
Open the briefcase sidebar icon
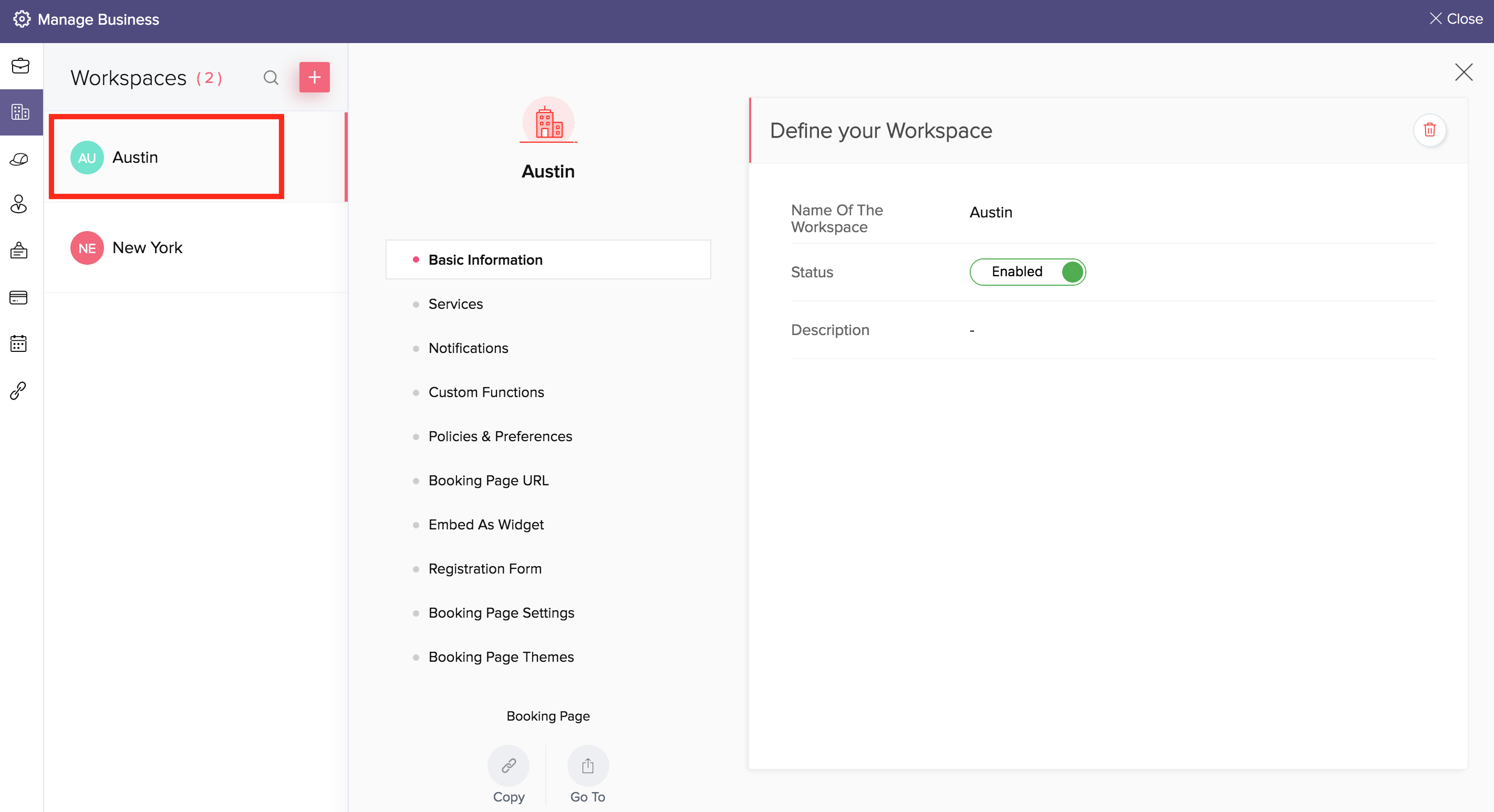(20, 66)
